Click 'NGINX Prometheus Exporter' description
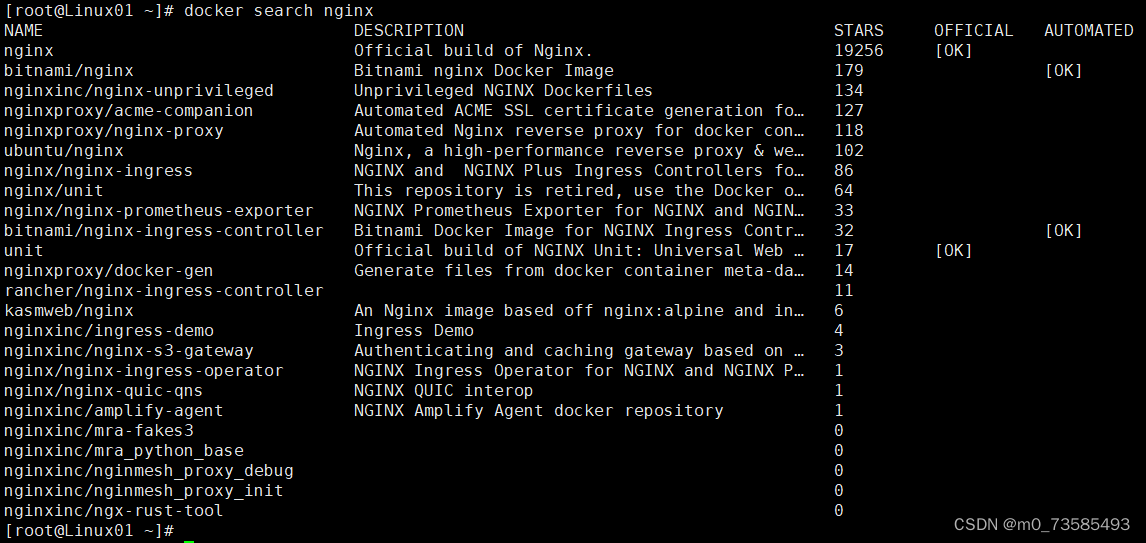 579,210
